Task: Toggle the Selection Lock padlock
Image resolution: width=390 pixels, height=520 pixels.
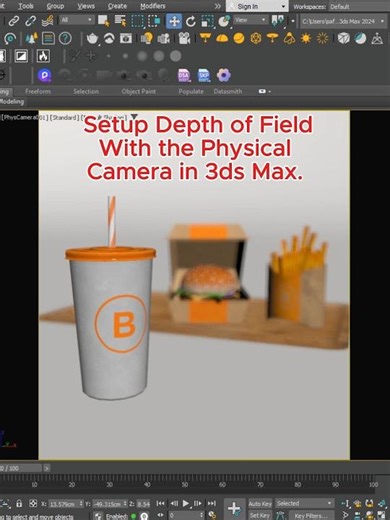Action: click(x=19, y=503)
